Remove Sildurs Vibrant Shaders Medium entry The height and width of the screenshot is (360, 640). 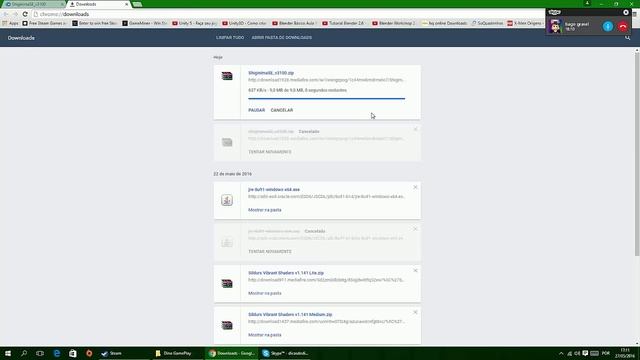coord(415,312)
